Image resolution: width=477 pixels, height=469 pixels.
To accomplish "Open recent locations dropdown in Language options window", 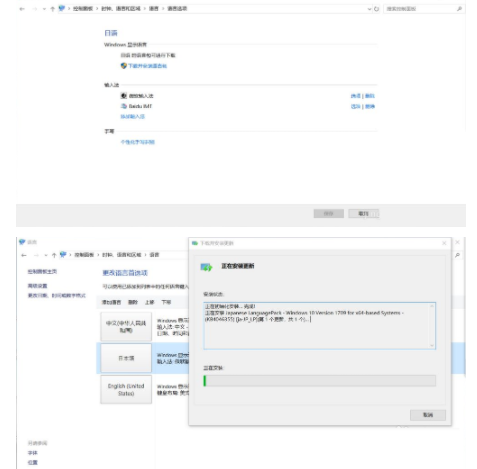I will tap(44, 9).
